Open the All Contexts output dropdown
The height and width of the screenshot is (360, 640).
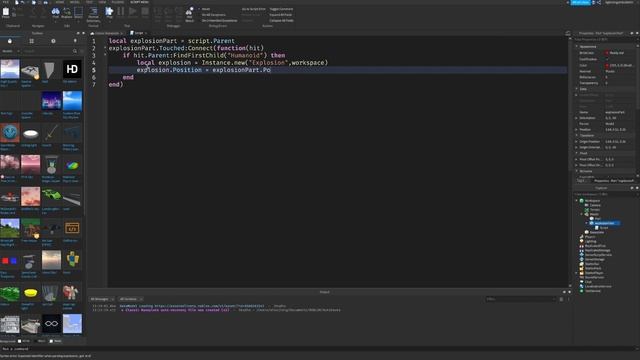131,299
